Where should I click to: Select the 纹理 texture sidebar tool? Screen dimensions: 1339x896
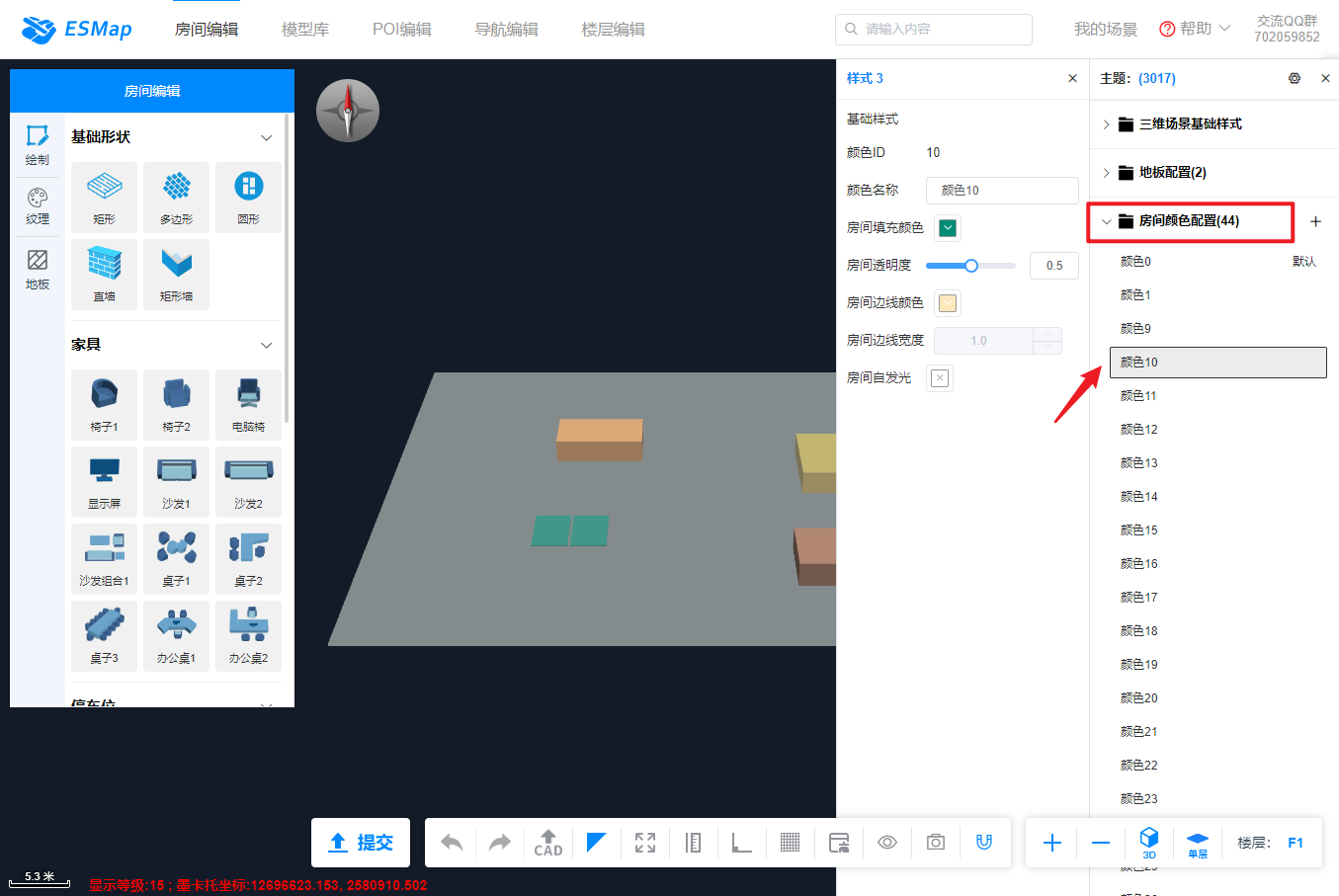coord(38,206)
